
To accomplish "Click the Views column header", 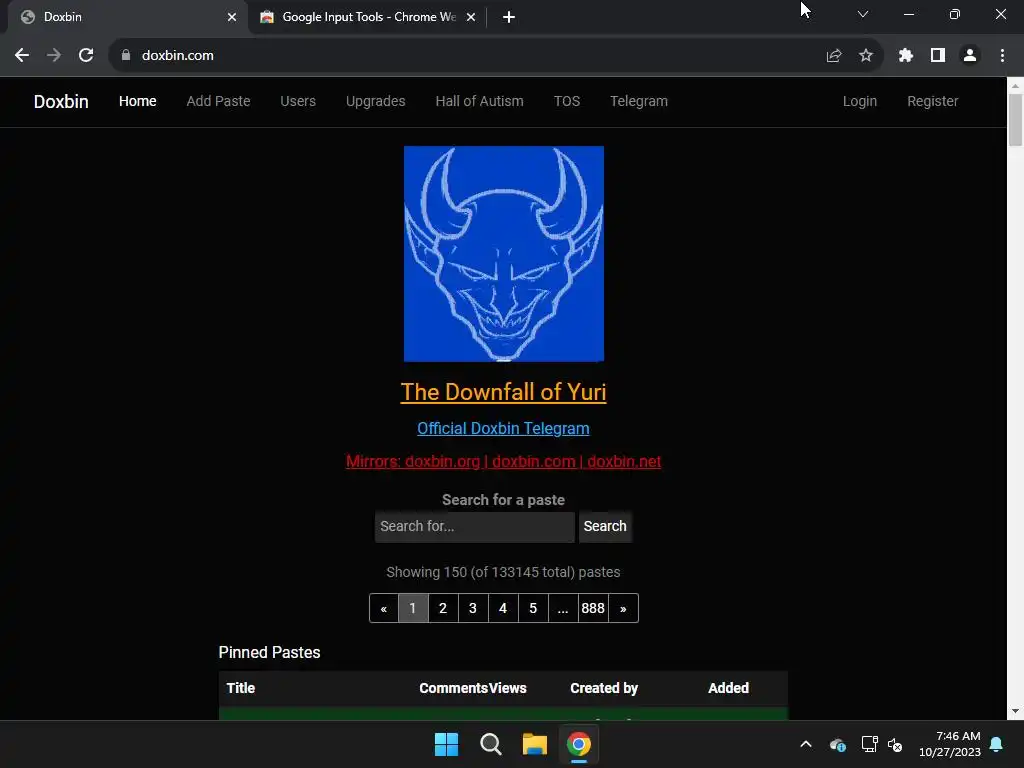I will click(507, 688).
